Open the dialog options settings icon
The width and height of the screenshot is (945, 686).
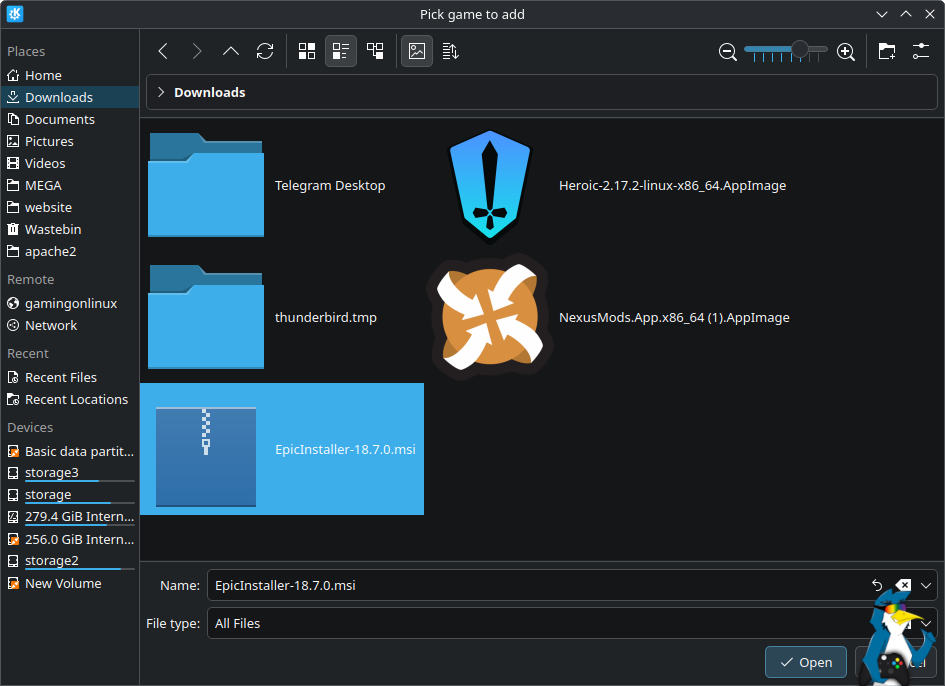[921, 51]
